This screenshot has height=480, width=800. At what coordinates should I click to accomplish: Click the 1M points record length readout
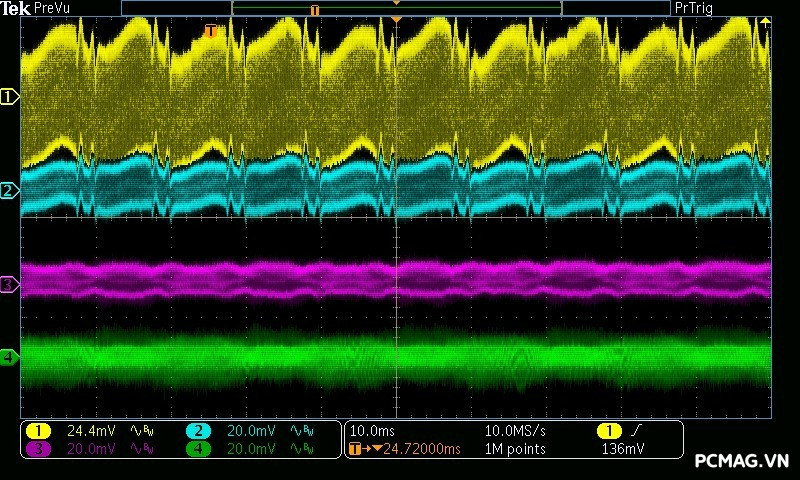(515, 449)
